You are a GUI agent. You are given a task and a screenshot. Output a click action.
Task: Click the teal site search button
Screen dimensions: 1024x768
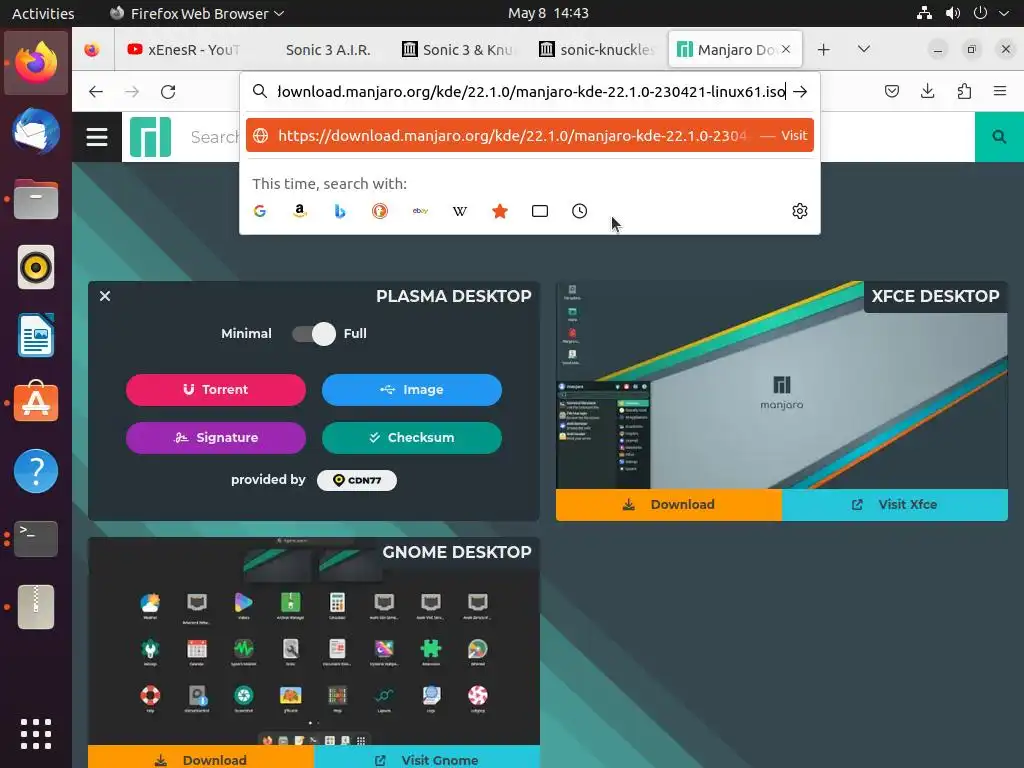(999, 137)
